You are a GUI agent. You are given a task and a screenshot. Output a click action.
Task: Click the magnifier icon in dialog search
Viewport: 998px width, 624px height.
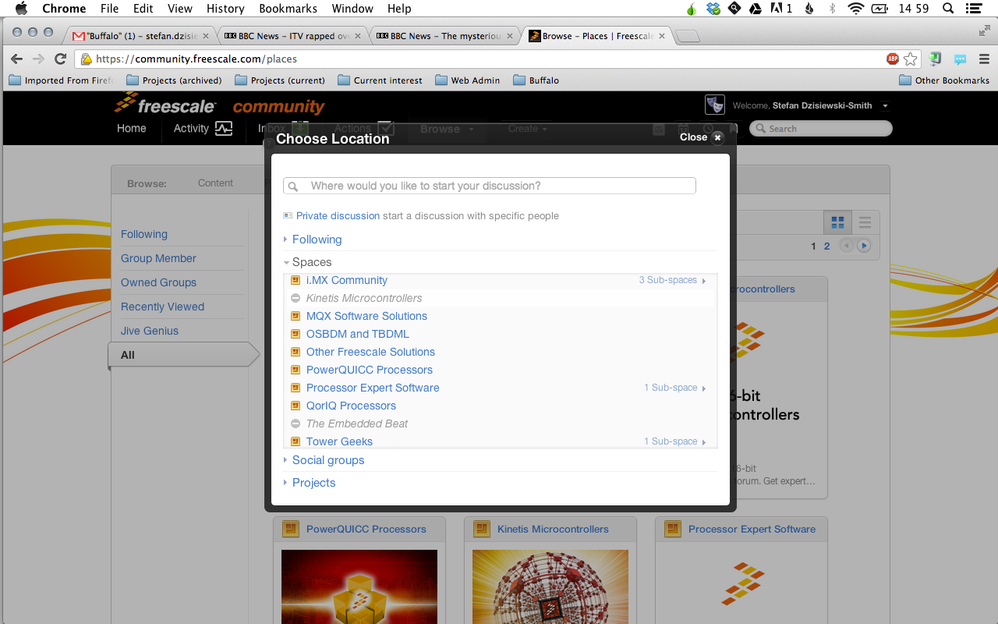(x=293, y=186)
